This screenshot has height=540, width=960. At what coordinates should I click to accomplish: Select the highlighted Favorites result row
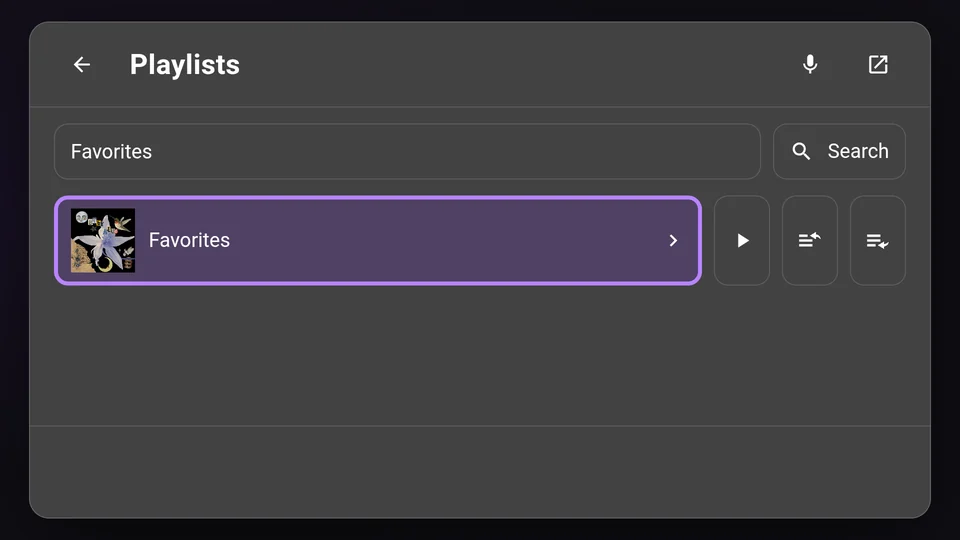point(378,241)
